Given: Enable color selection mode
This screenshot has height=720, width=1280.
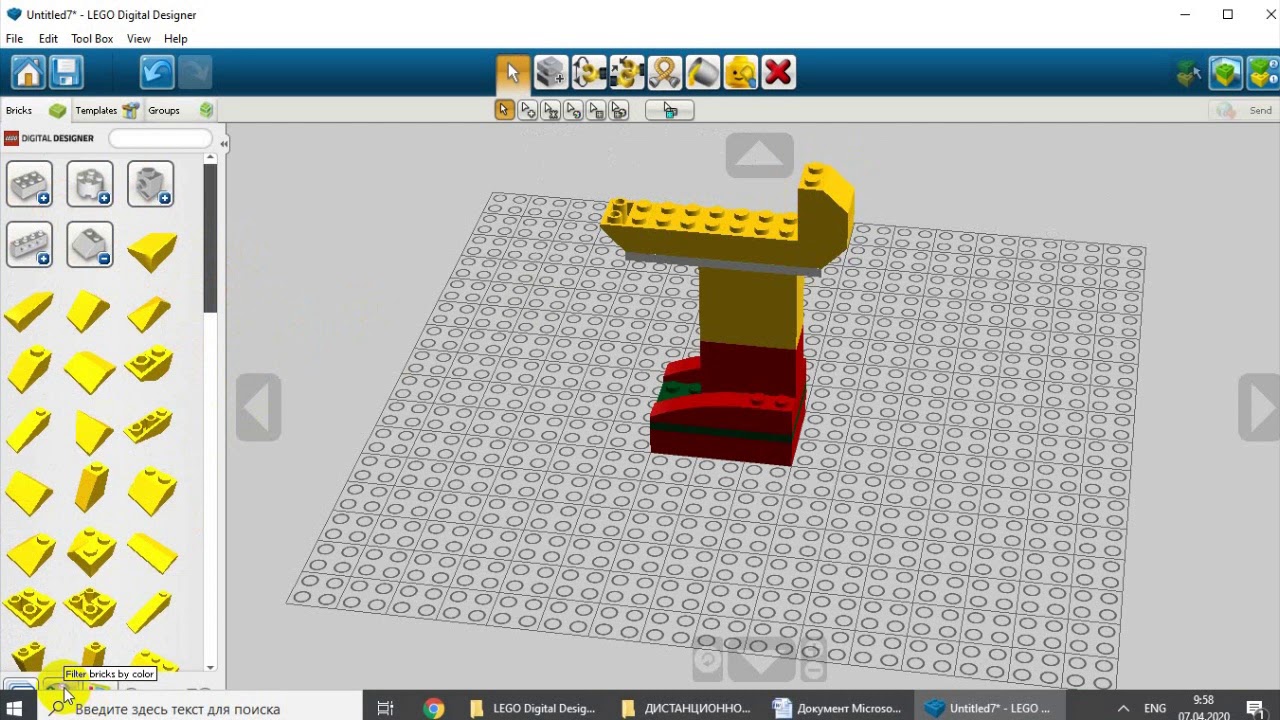Looking at the screenshot, I should point(574,110).
